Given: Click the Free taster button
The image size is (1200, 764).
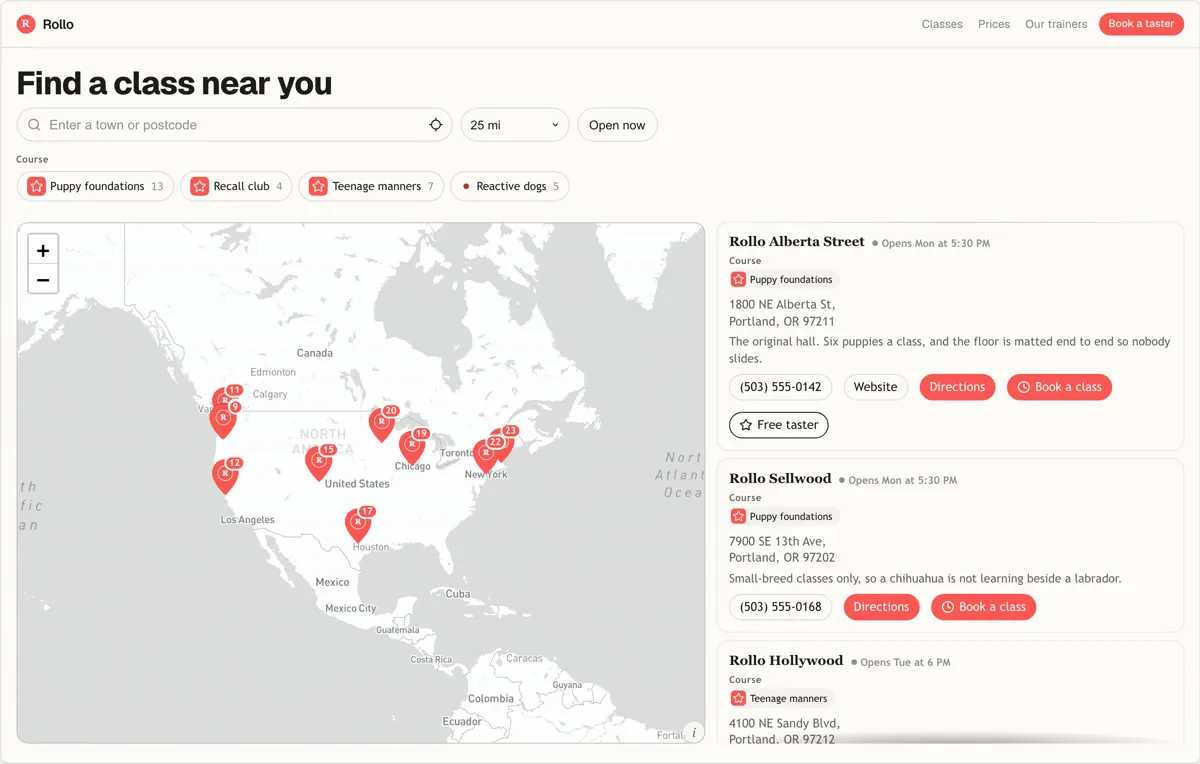Looking at the screenshot, I should (778, 425).
